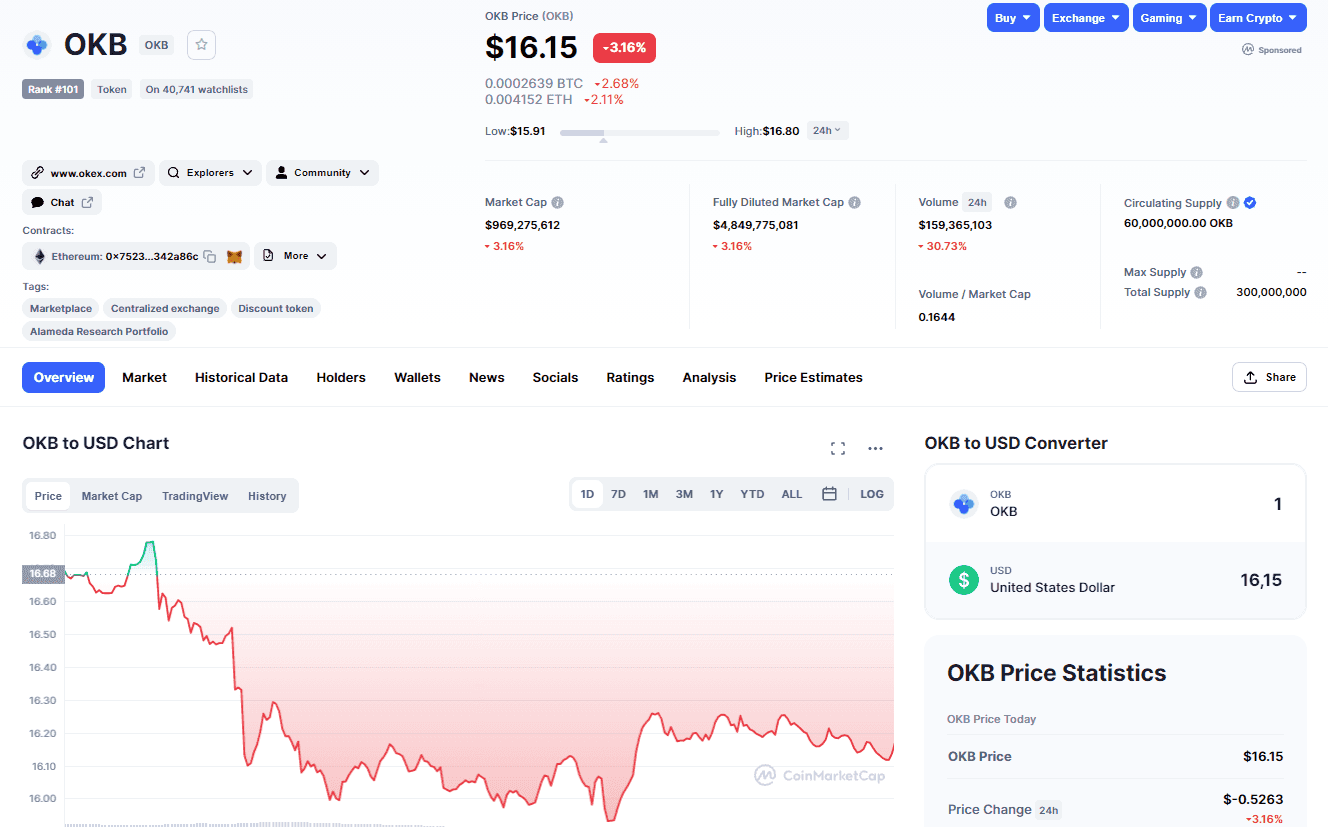Open the News tab
This screenshot has height=827, width=1328.
pos(487,377)
